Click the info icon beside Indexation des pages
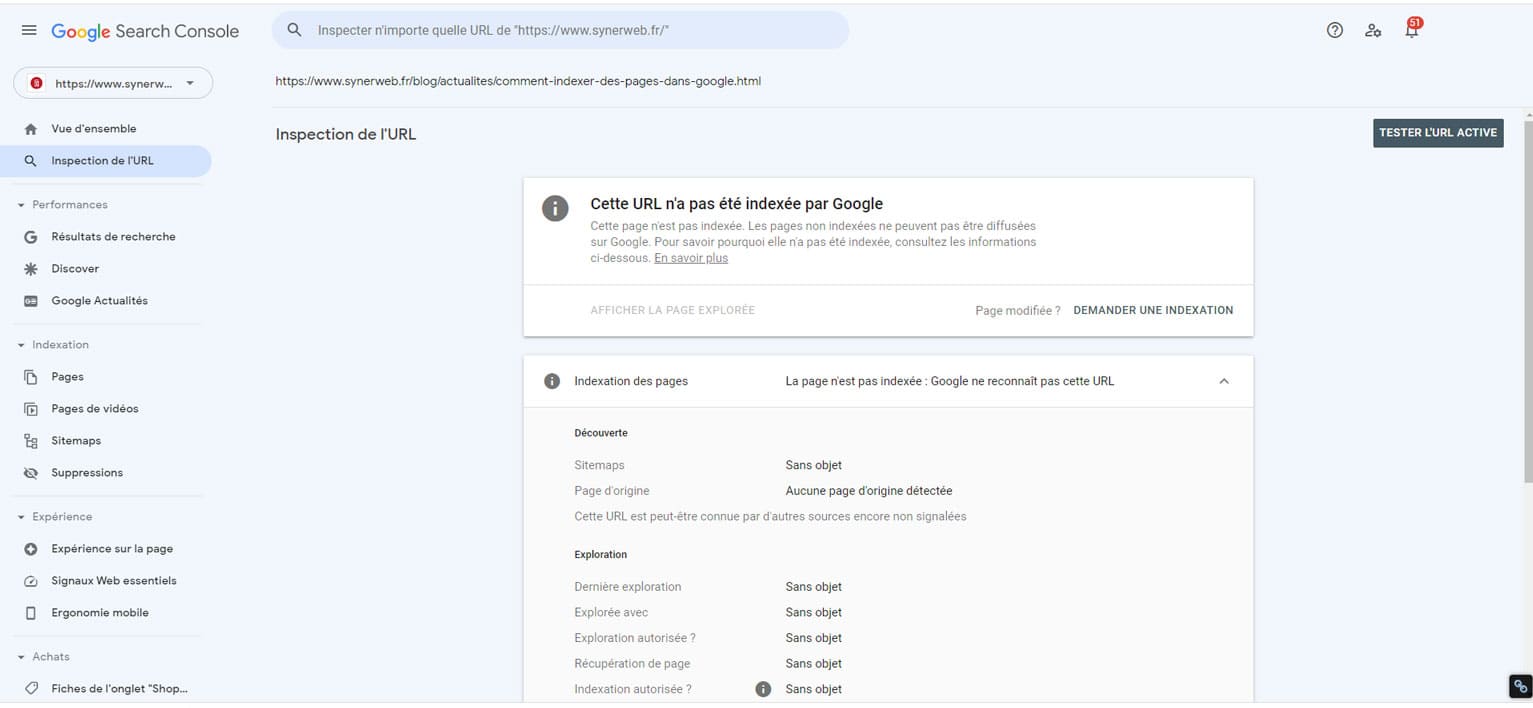 pyautogui.click(x=551, y=381)
